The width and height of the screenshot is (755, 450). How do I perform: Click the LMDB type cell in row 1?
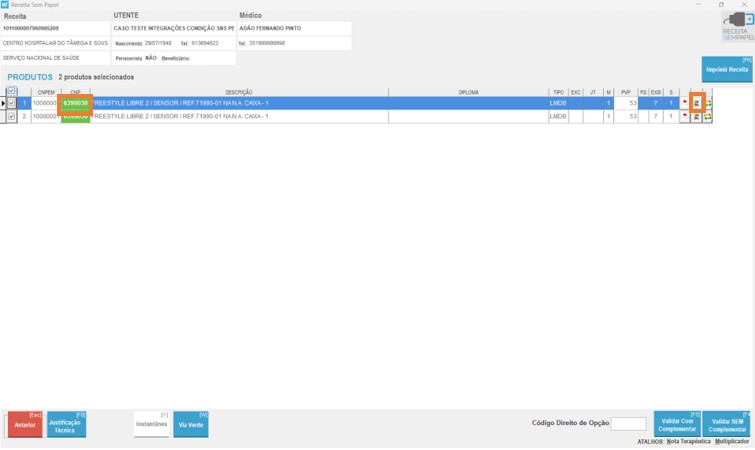point(559,103)
